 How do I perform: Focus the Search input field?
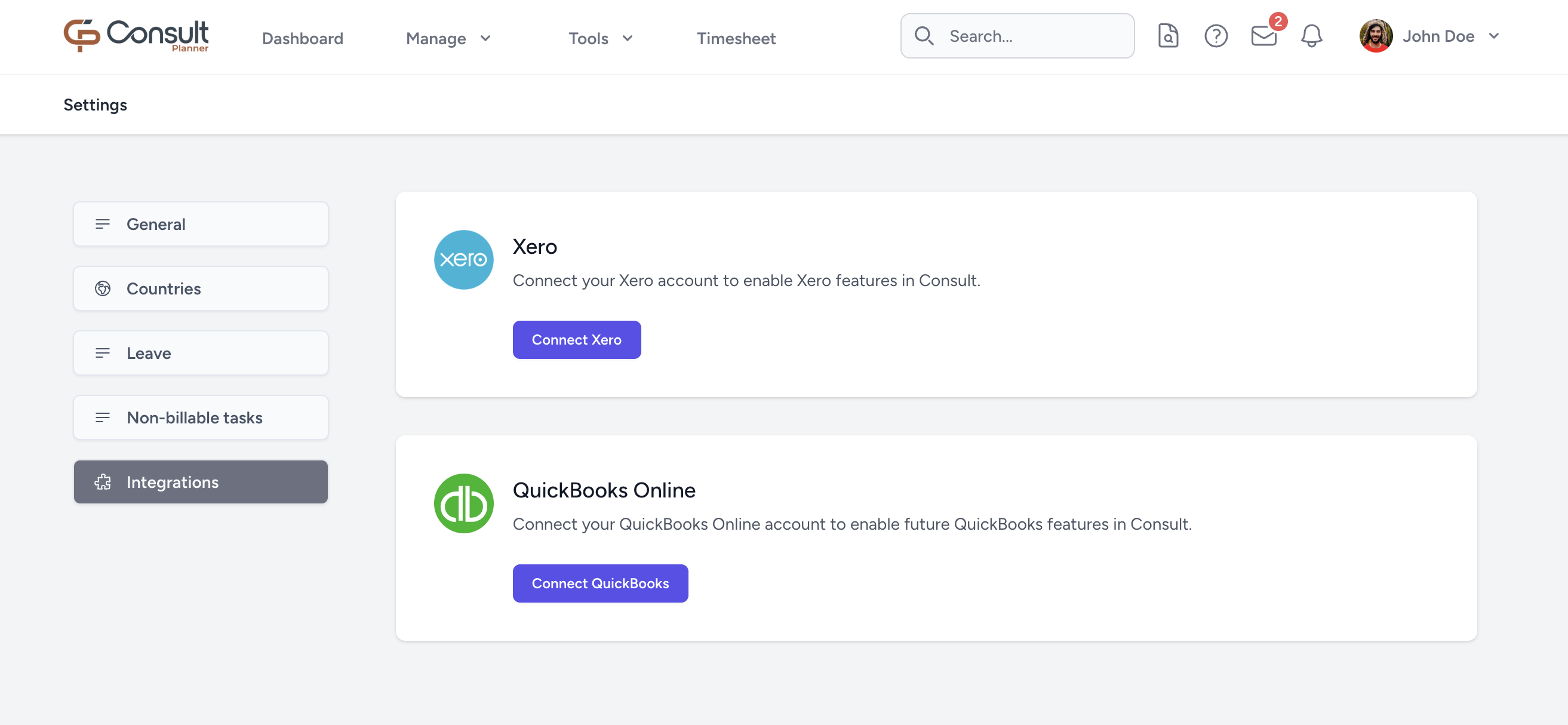pos(1017,36)
